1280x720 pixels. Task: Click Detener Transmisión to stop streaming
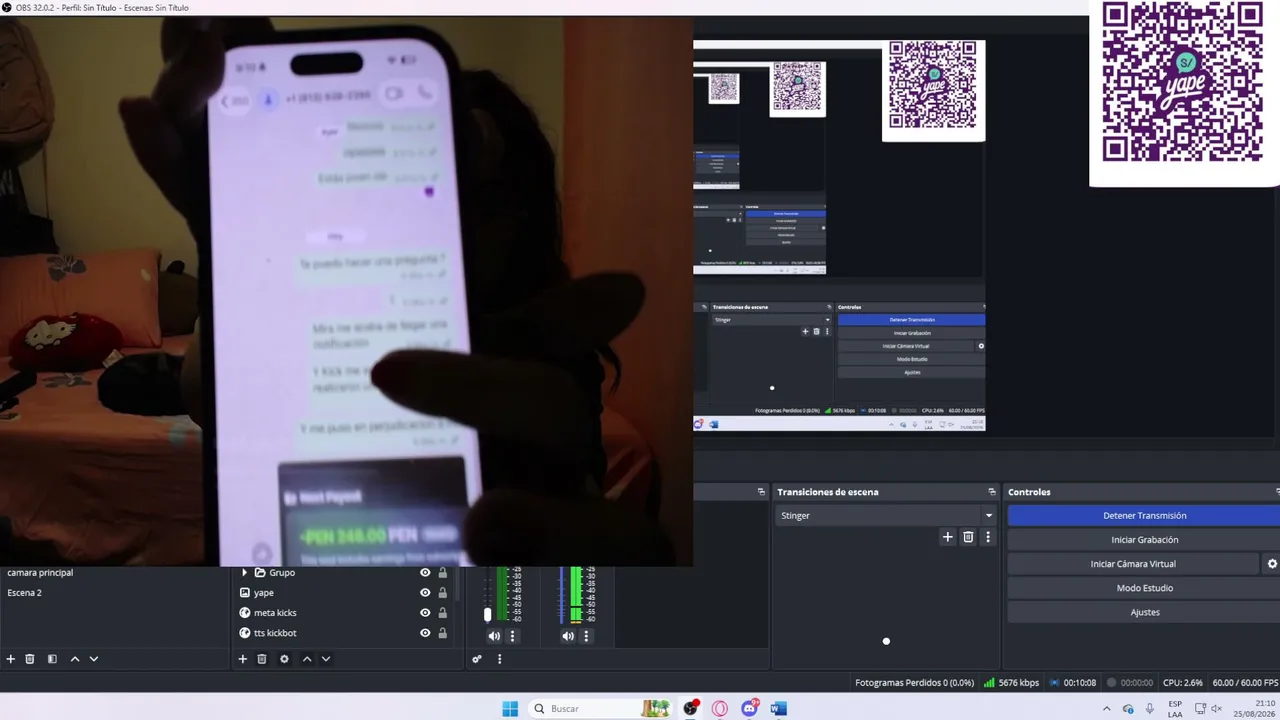click(x=1144, y=516)
